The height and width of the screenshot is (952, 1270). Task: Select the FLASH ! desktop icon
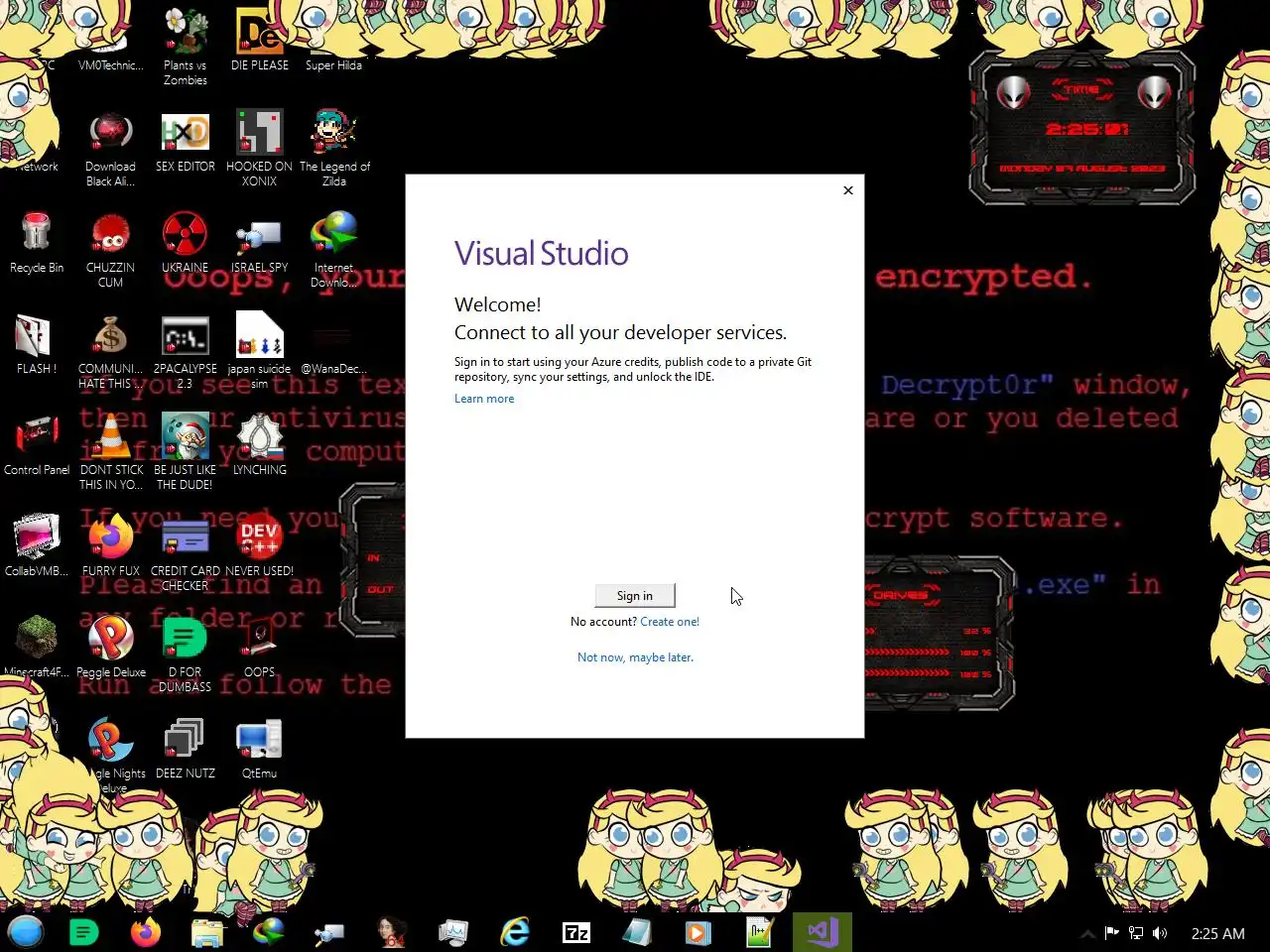[37, 344]
